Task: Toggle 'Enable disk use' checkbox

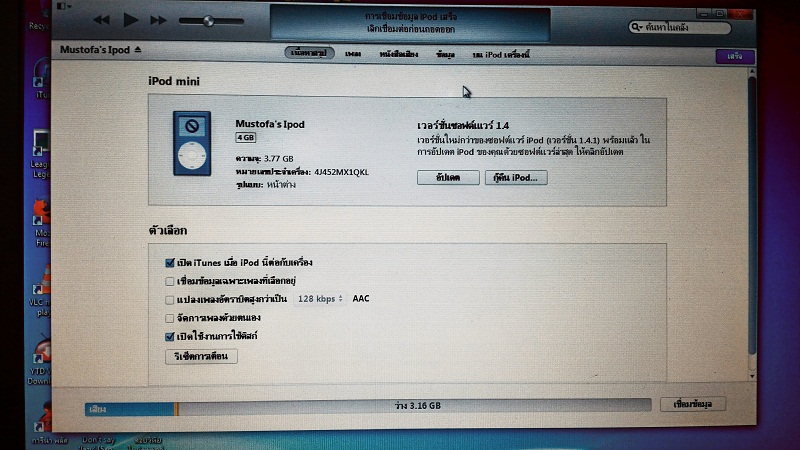Action: coord(170,336)
